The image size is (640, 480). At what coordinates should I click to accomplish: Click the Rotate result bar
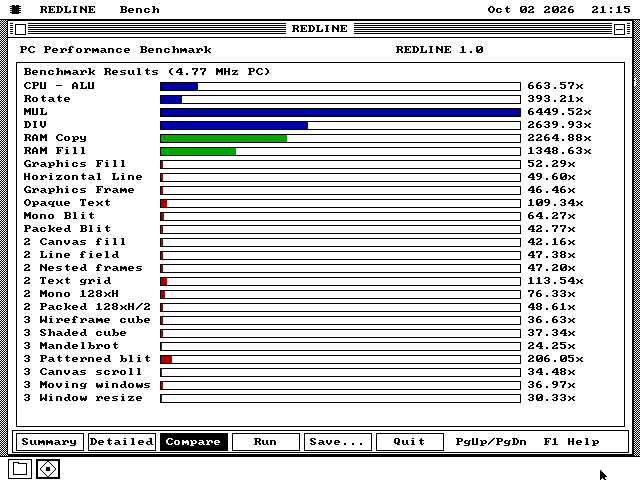tap(340, 99)
